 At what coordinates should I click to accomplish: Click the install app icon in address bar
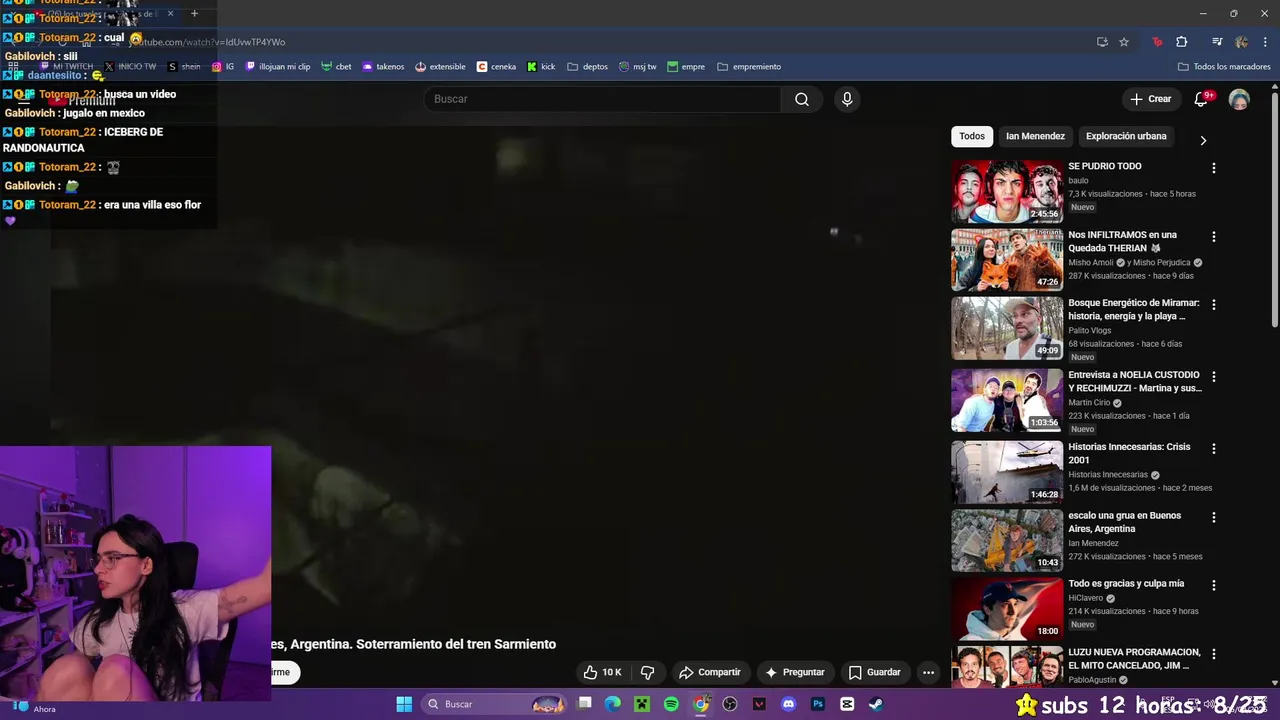1102,42
